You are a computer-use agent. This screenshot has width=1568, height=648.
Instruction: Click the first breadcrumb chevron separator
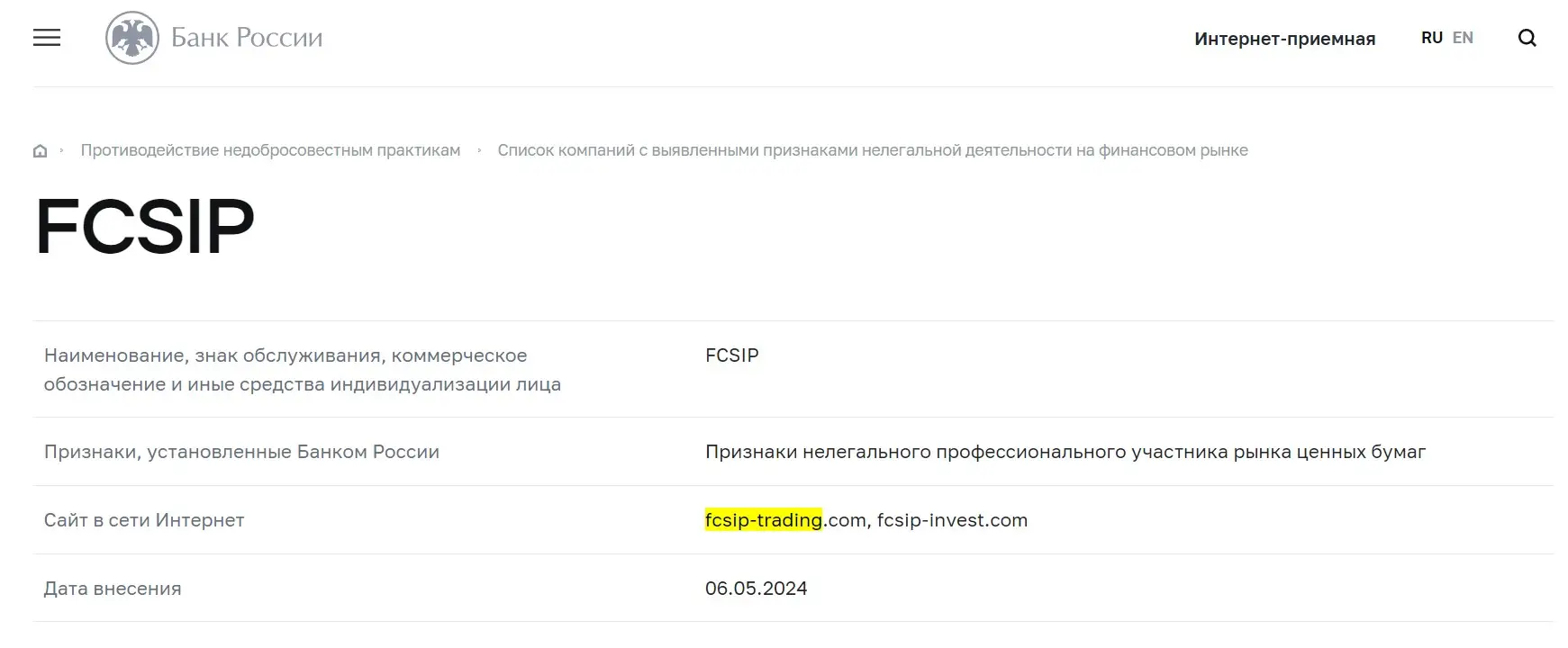click(x=61, y=150)
